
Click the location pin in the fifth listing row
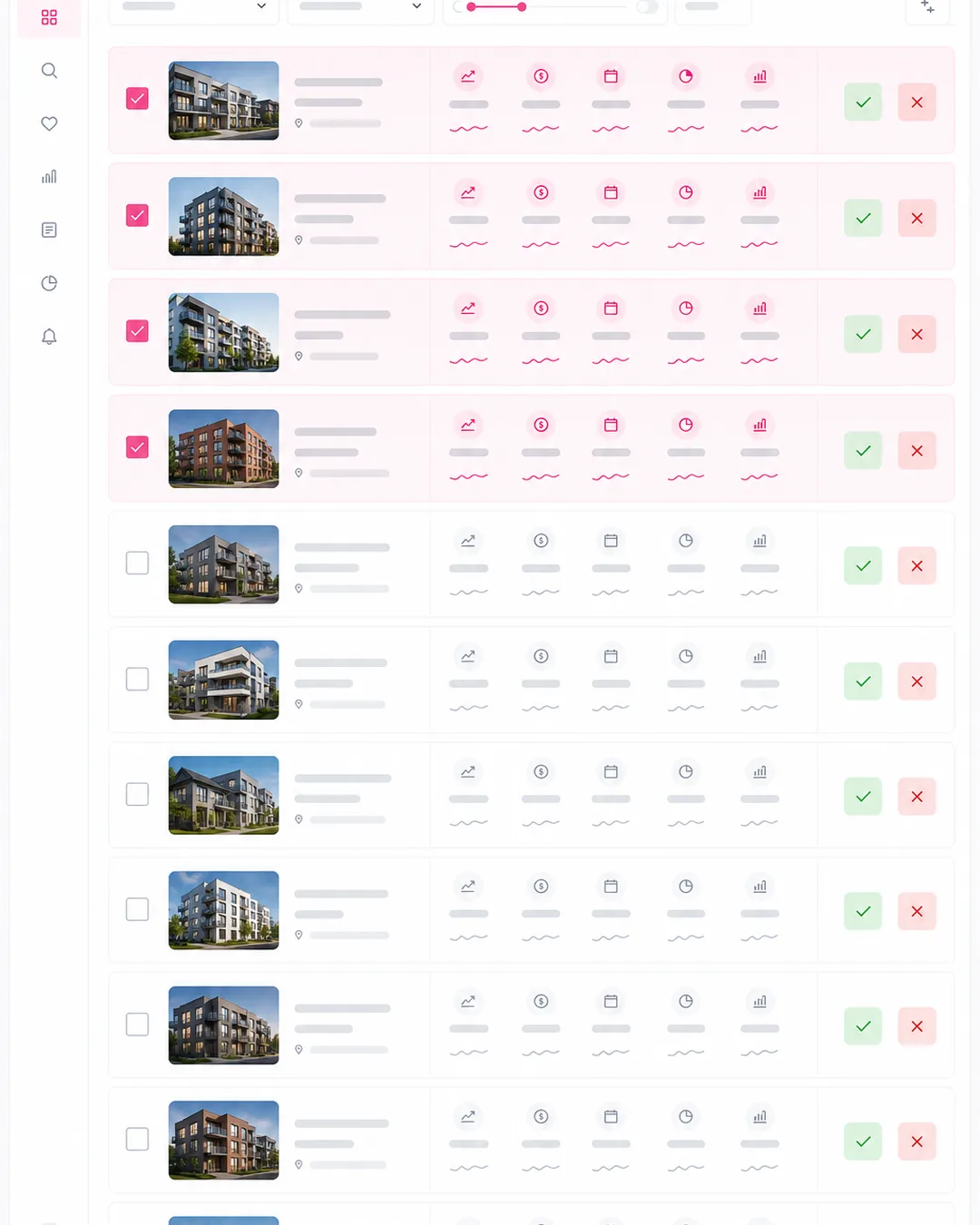(299, 589)
